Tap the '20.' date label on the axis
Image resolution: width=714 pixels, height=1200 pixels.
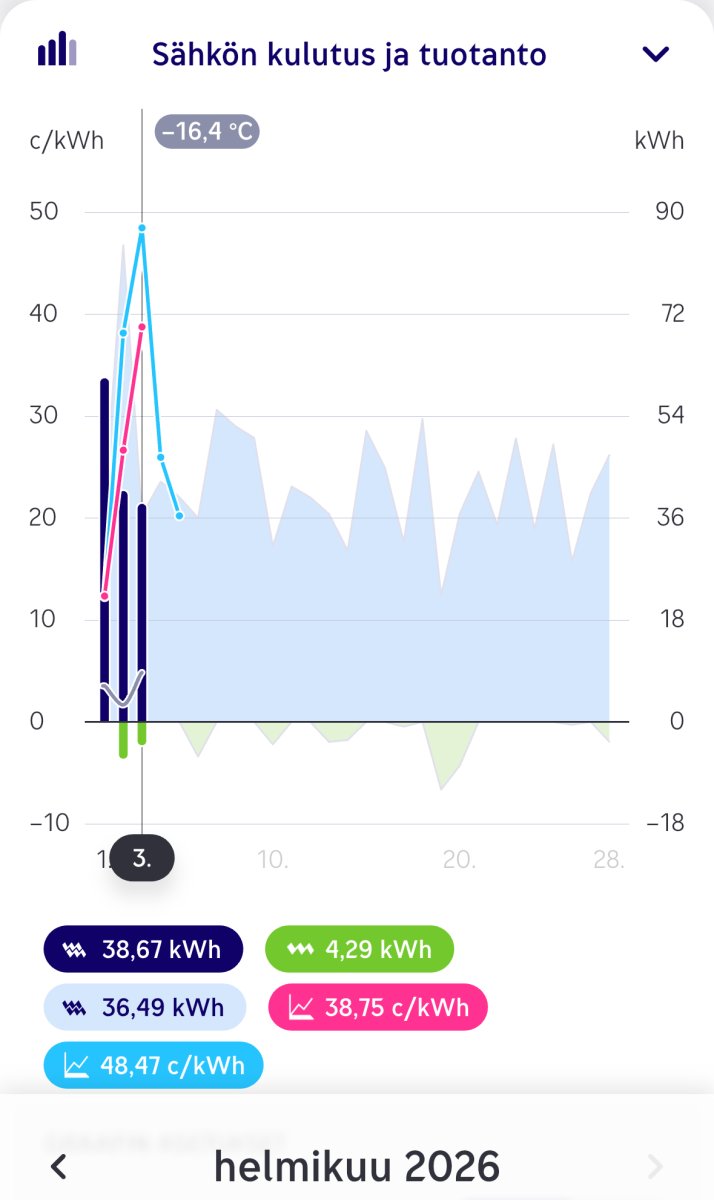(459, 859)
